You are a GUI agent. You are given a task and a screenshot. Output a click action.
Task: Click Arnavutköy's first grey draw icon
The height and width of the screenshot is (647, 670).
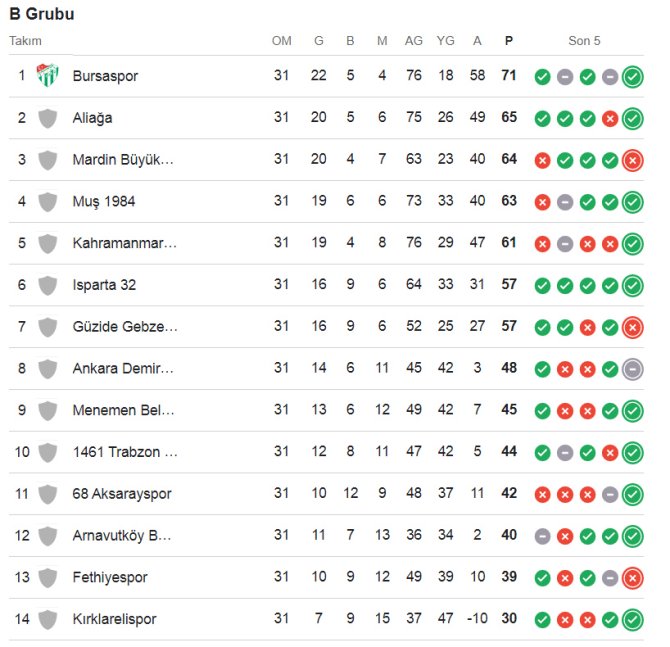(542, 536)
